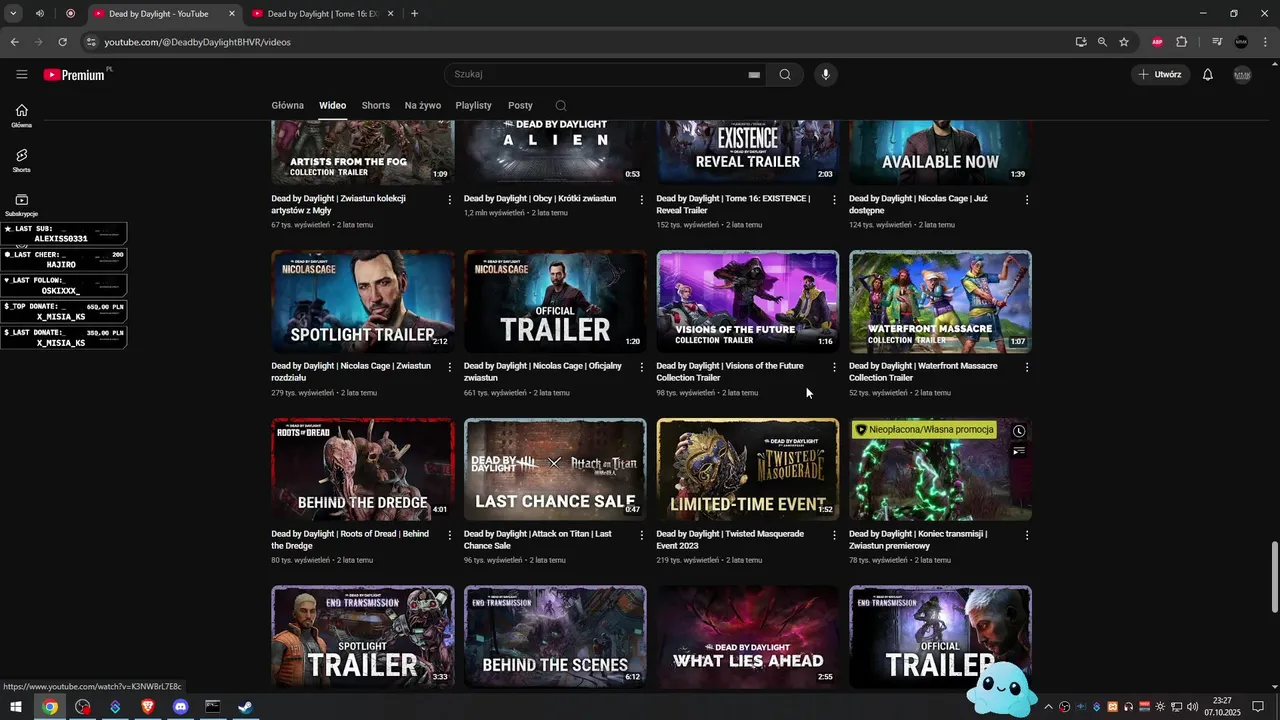Open options menu for Nicolas Cage Już dostępne

[x=1027, y=200]
